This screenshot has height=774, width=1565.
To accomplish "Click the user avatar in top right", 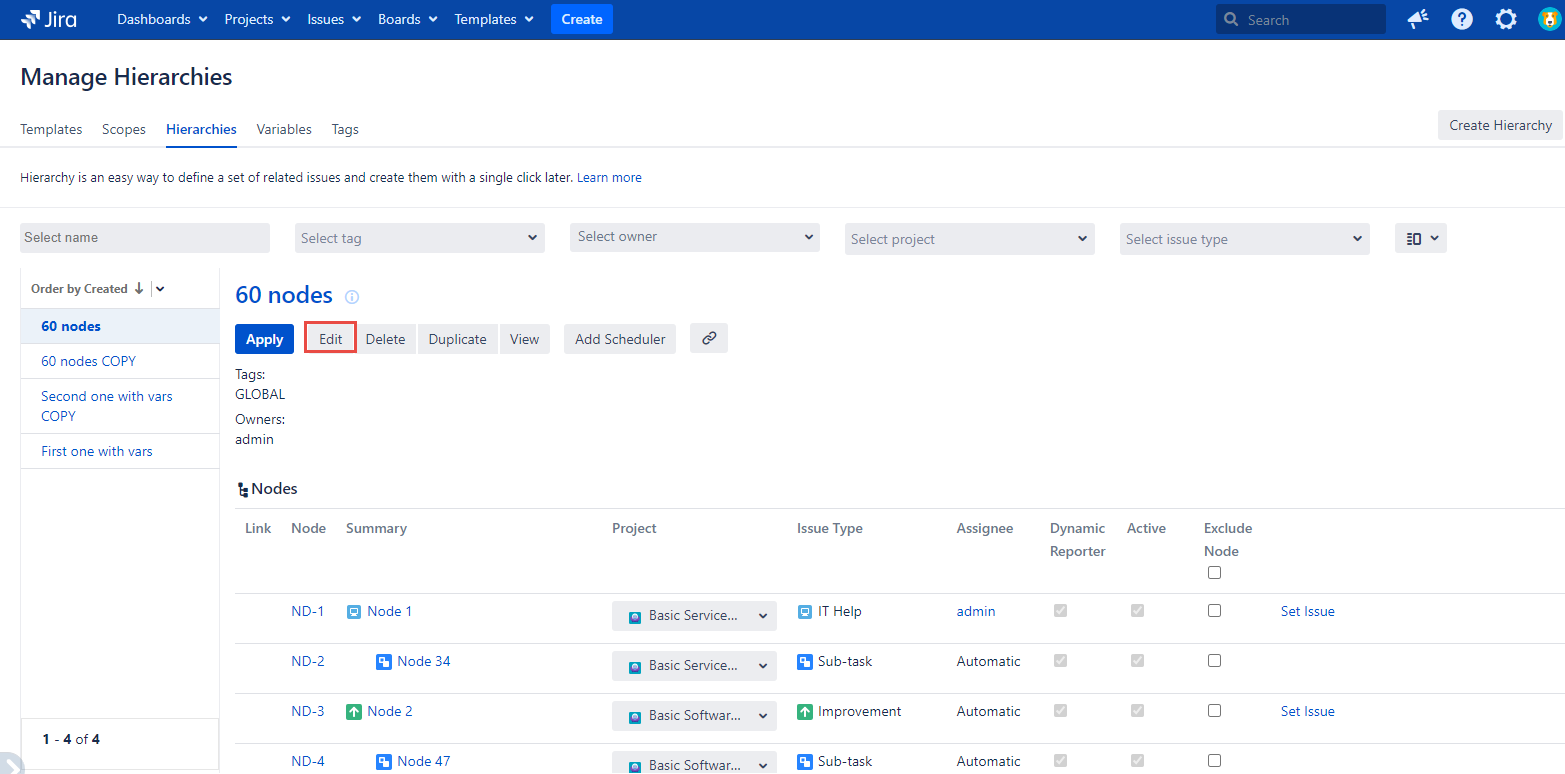I will pyautogui.click(x=1549, y=19).
